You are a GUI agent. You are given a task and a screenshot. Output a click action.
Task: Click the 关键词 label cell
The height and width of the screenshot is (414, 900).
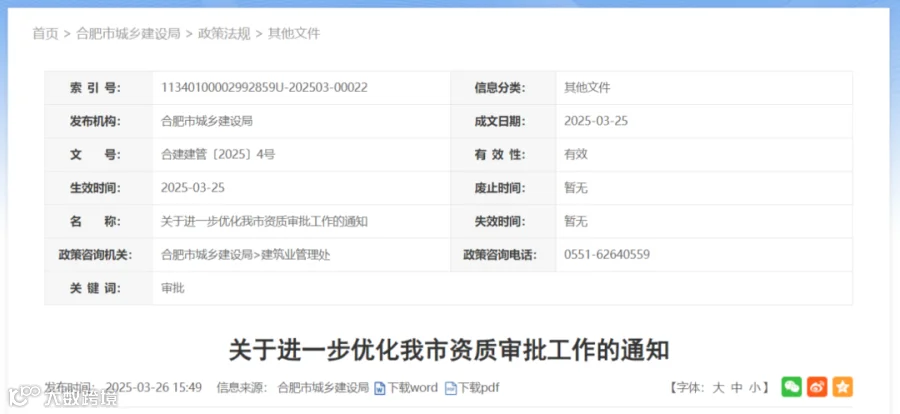99,288
